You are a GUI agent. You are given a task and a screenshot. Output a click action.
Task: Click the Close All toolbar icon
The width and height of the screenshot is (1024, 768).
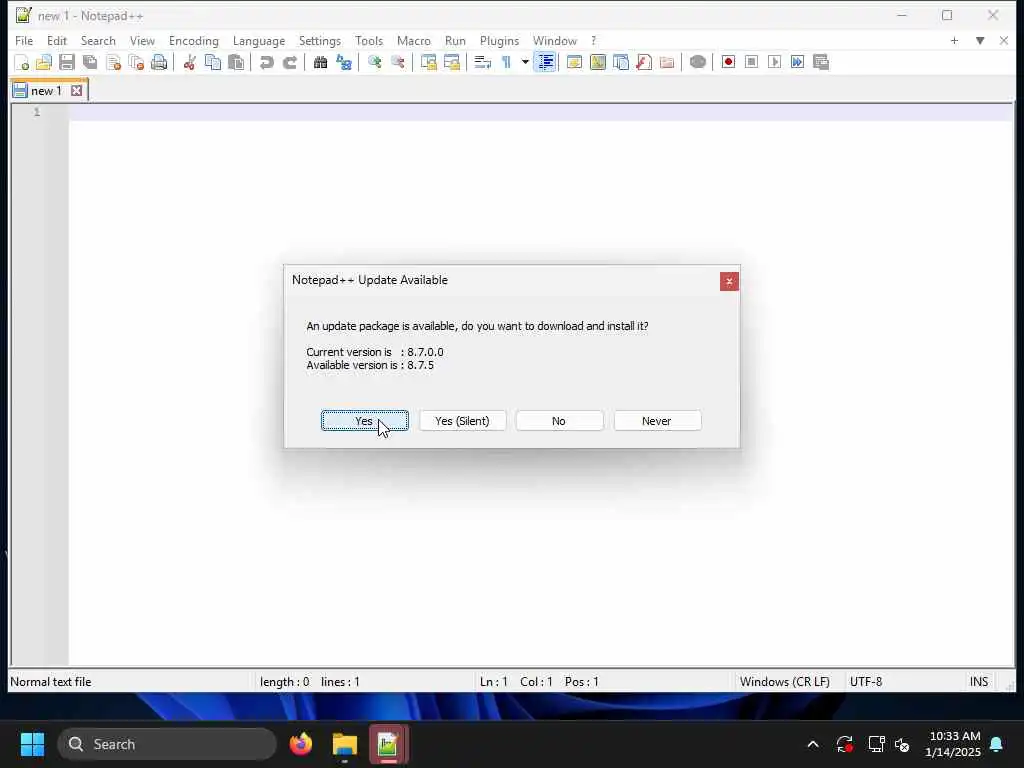tap(136, 62)
